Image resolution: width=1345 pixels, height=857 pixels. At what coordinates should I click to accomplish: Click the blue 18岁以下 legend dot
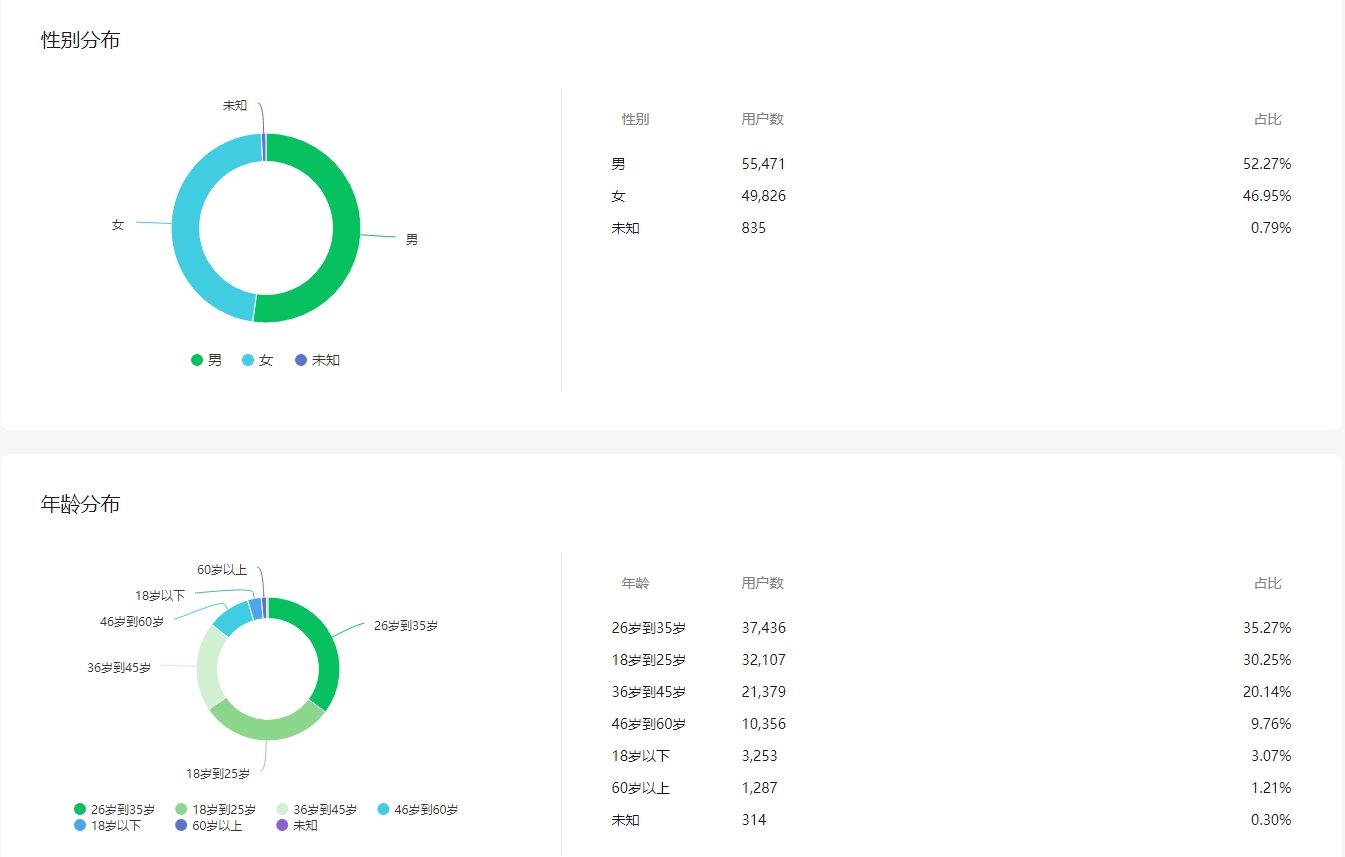[x=80, y=825]
